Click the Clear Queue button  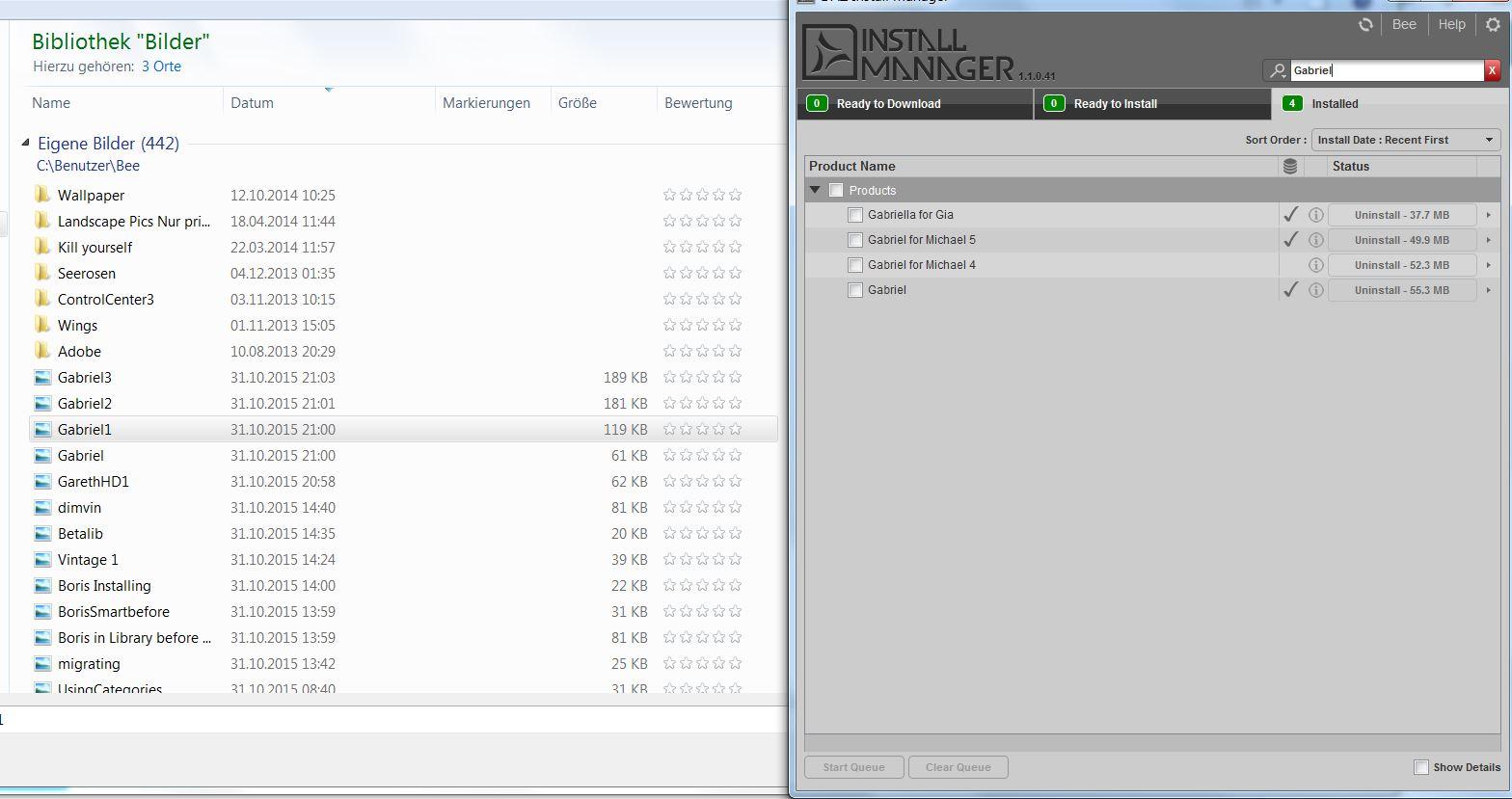pos(958,767)
